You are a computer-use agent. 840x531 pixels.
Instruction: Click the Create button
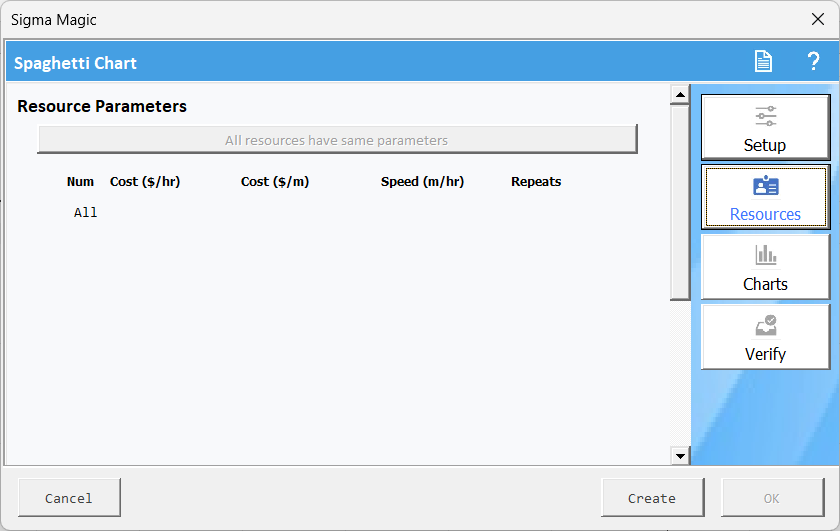652,498
